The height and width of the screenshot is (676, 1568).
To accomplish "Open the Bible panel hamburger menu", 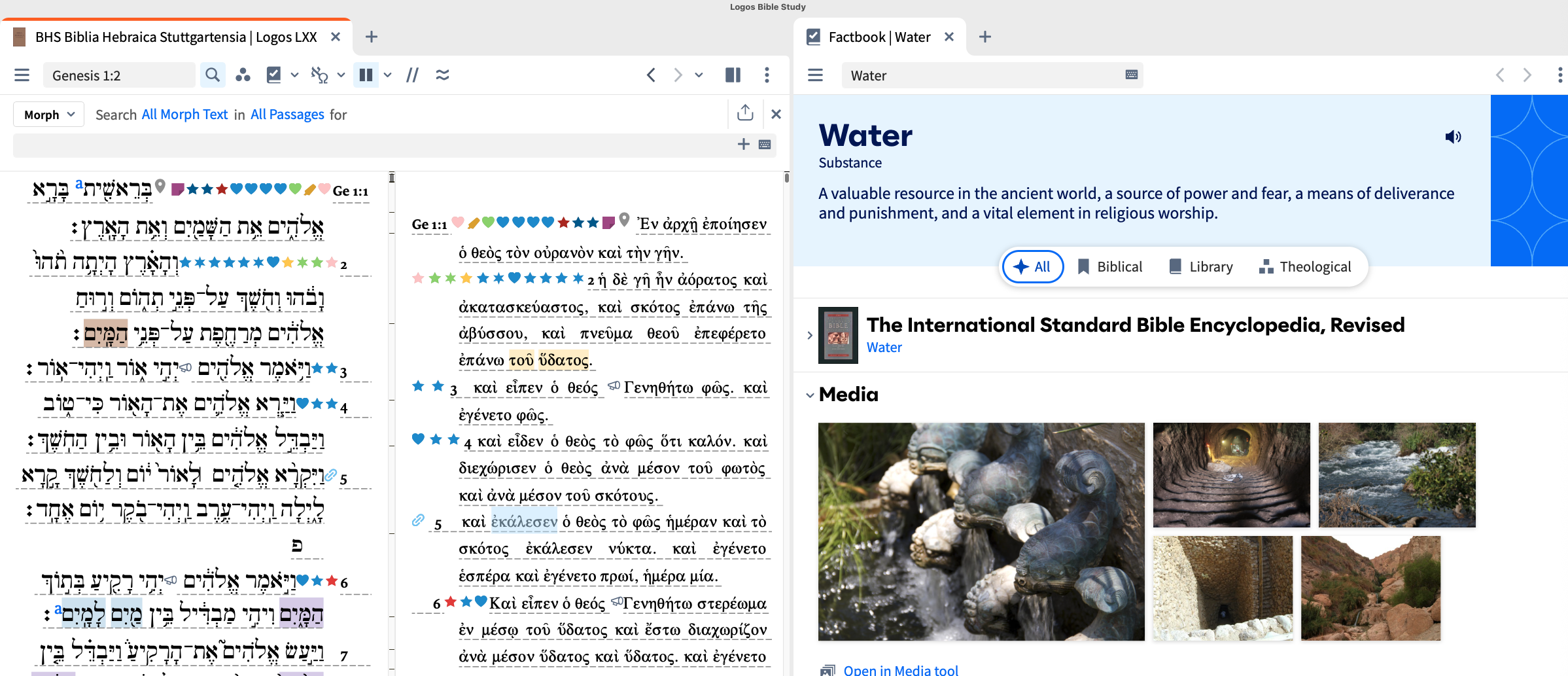I will (x=22, y=75).
